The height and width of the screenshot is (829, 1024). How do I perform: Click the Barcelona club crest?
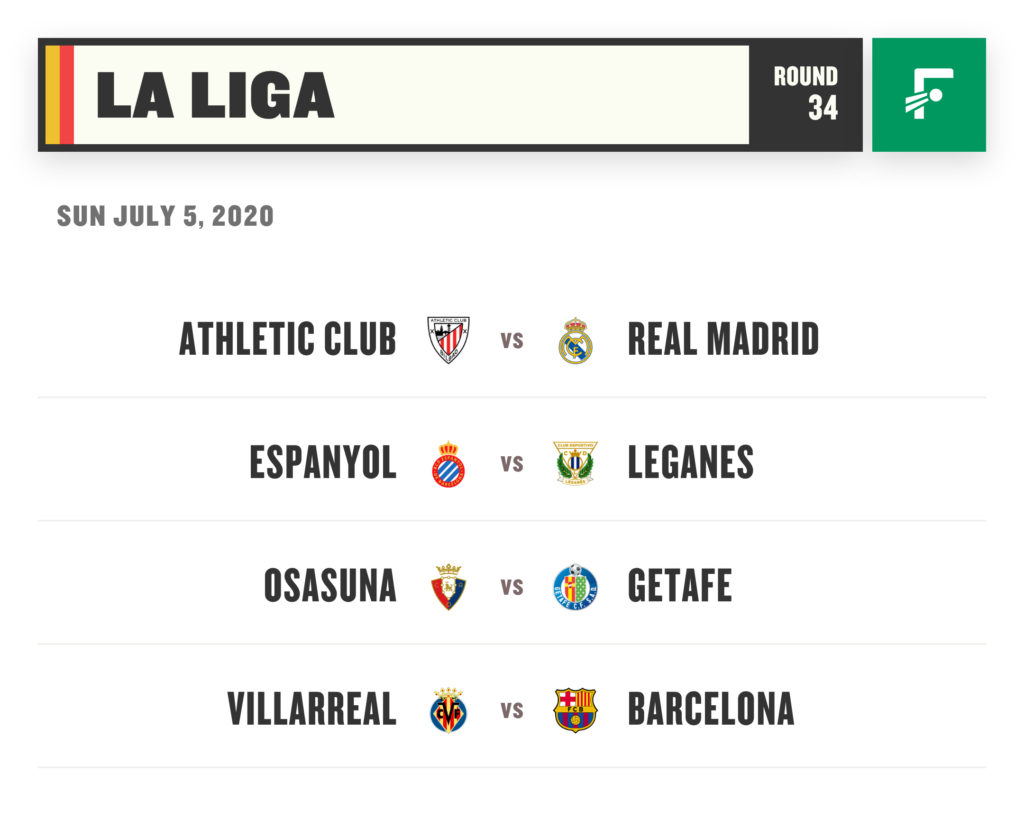pyautogui.click(x=575, y=709)
